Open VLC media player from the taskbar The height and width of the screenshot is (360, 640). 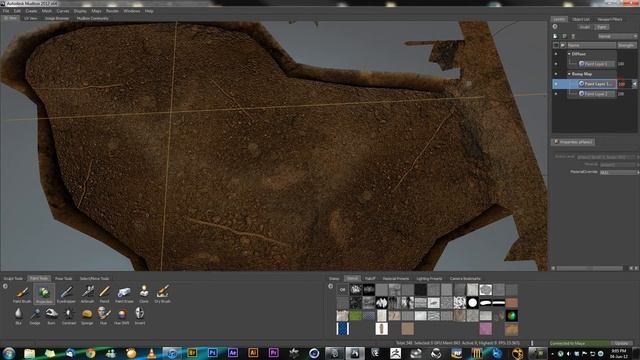(151, 353)
